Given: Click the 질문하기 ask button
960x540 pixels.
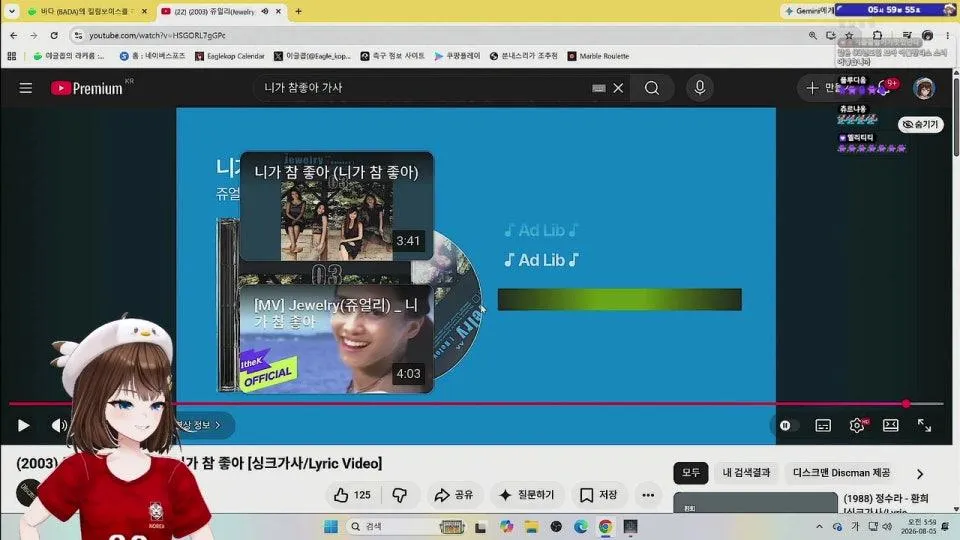Looking at the screenshot, I should click(x=527, y=495).
